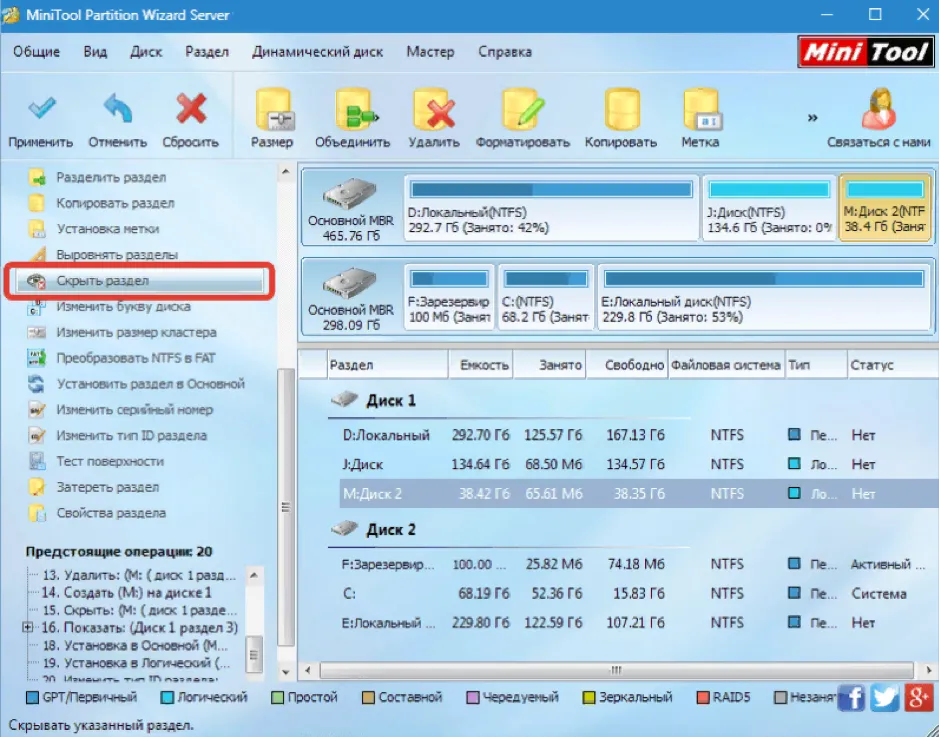Select the J:Диск row in the table
939x737 pixels.
coord(635,464)
